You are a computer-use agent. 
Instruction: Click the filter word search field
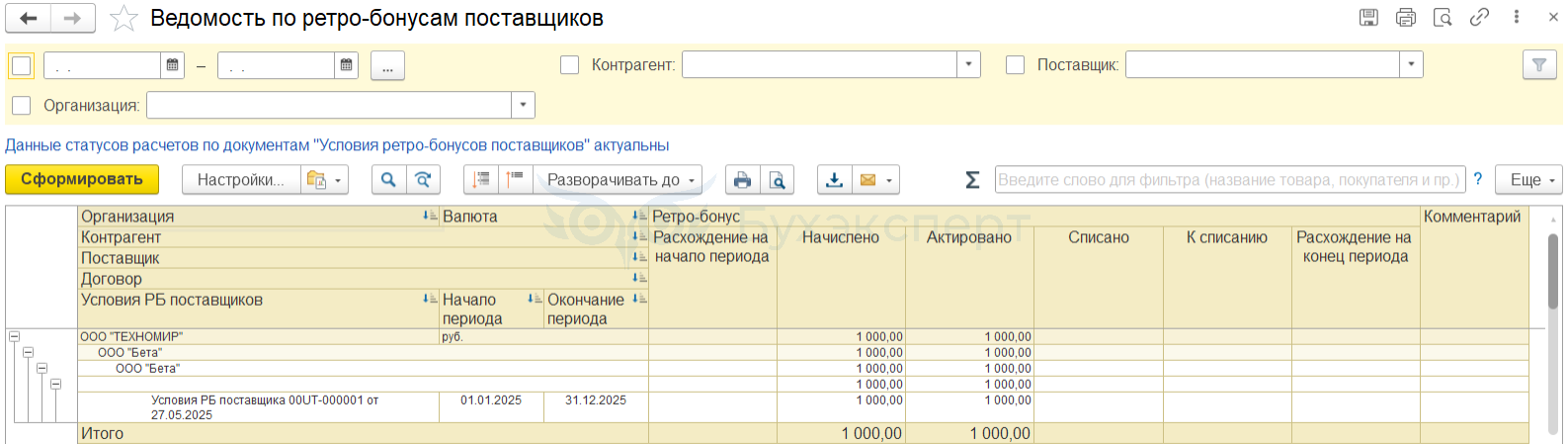pos(1228,180)
